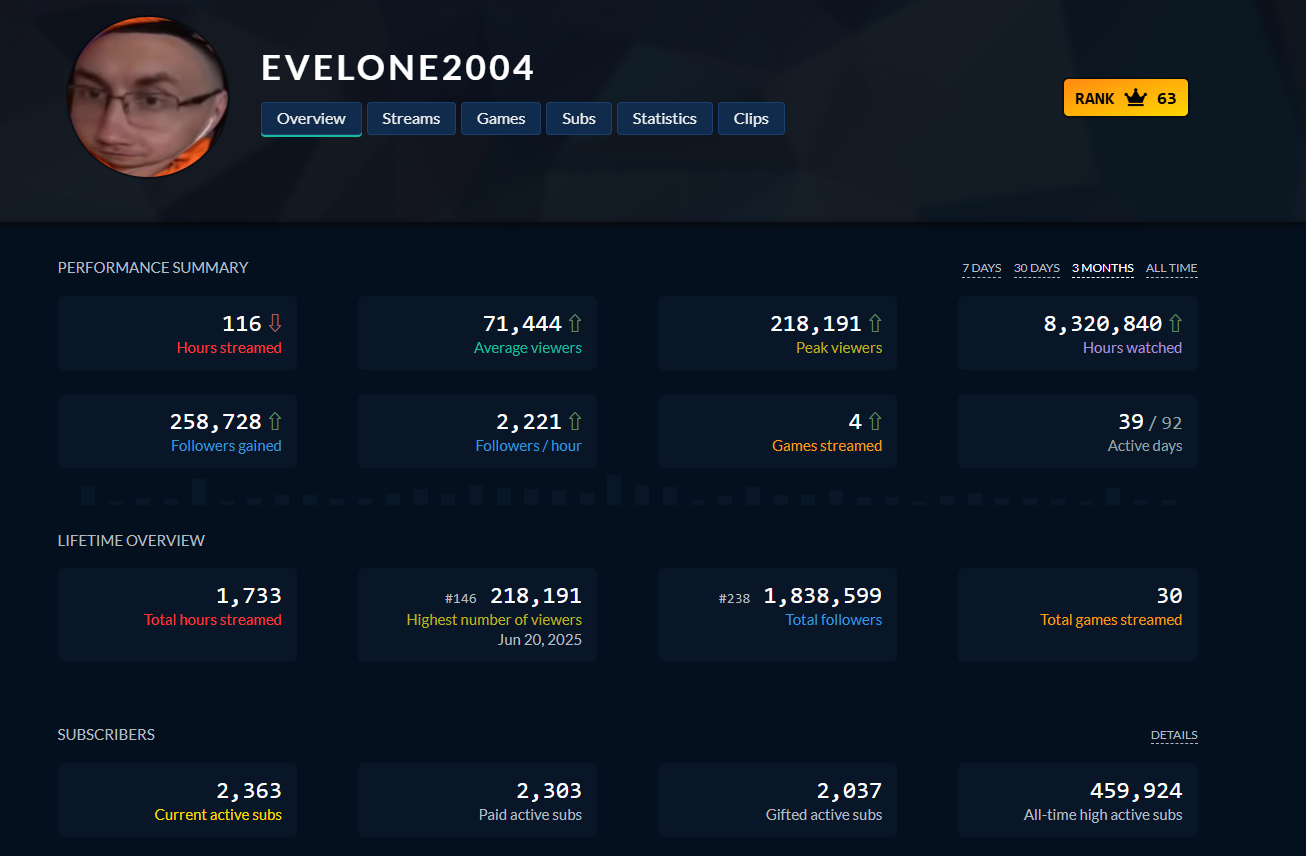Click the Total games streamed value 30
This screenshot has height=856, width=1306.
pyautogui.click(x=1169, y=595)
